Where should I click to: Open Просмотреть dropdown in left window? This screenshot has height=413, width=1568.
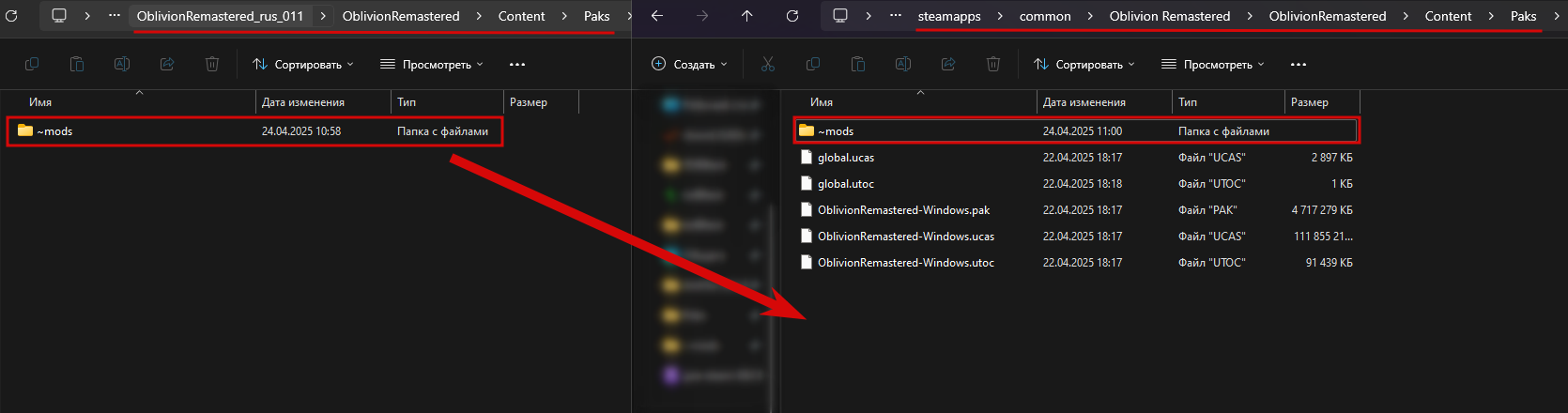(432, 64)
